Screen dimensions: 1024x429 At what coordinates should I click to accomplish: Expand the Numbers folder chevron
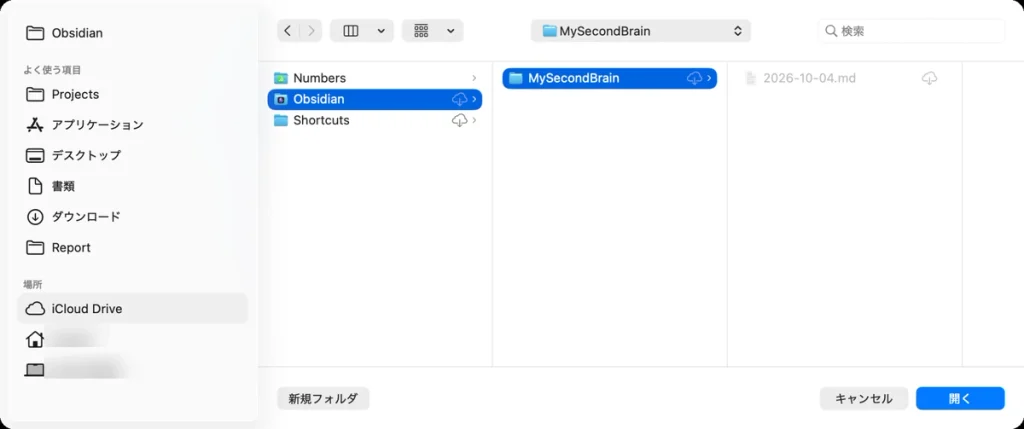coord(474,78)
